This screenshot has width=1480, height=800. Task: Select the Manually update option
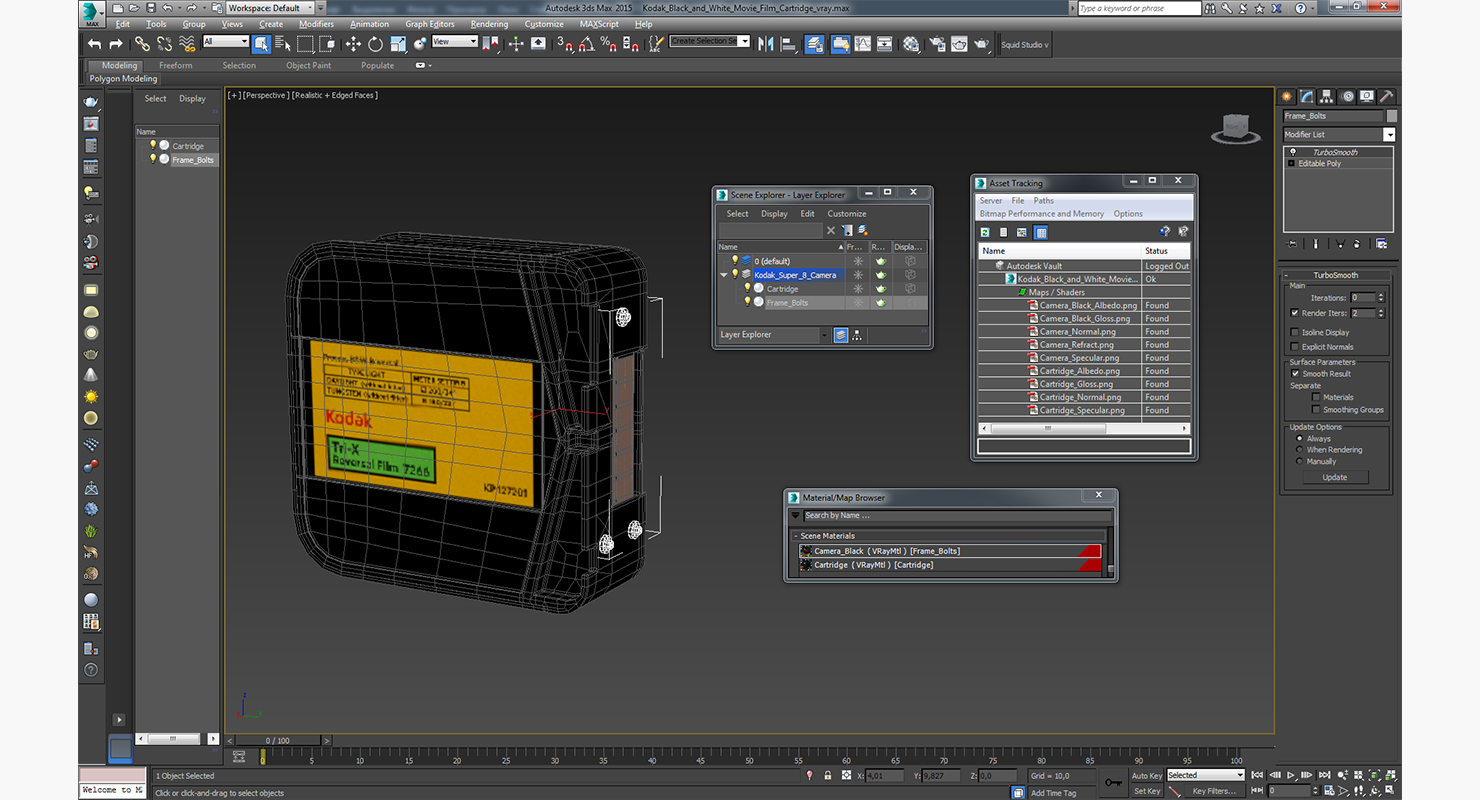(1300, 462)
